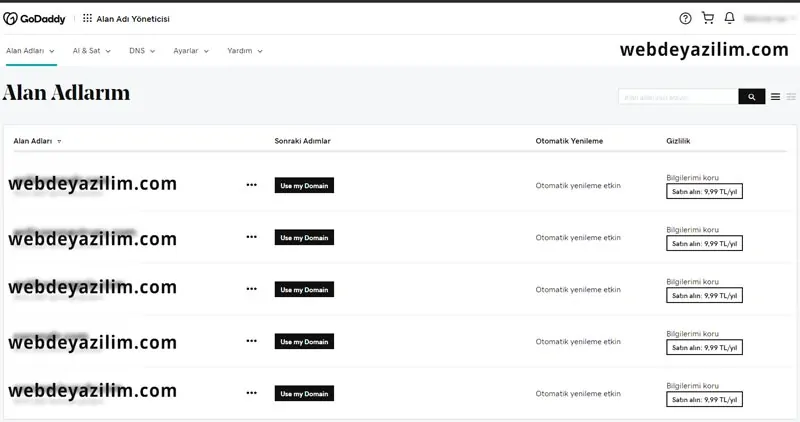Click the Alan Adı Yöneticisi title
The image size is (800, 422).
tap(133, 19)
